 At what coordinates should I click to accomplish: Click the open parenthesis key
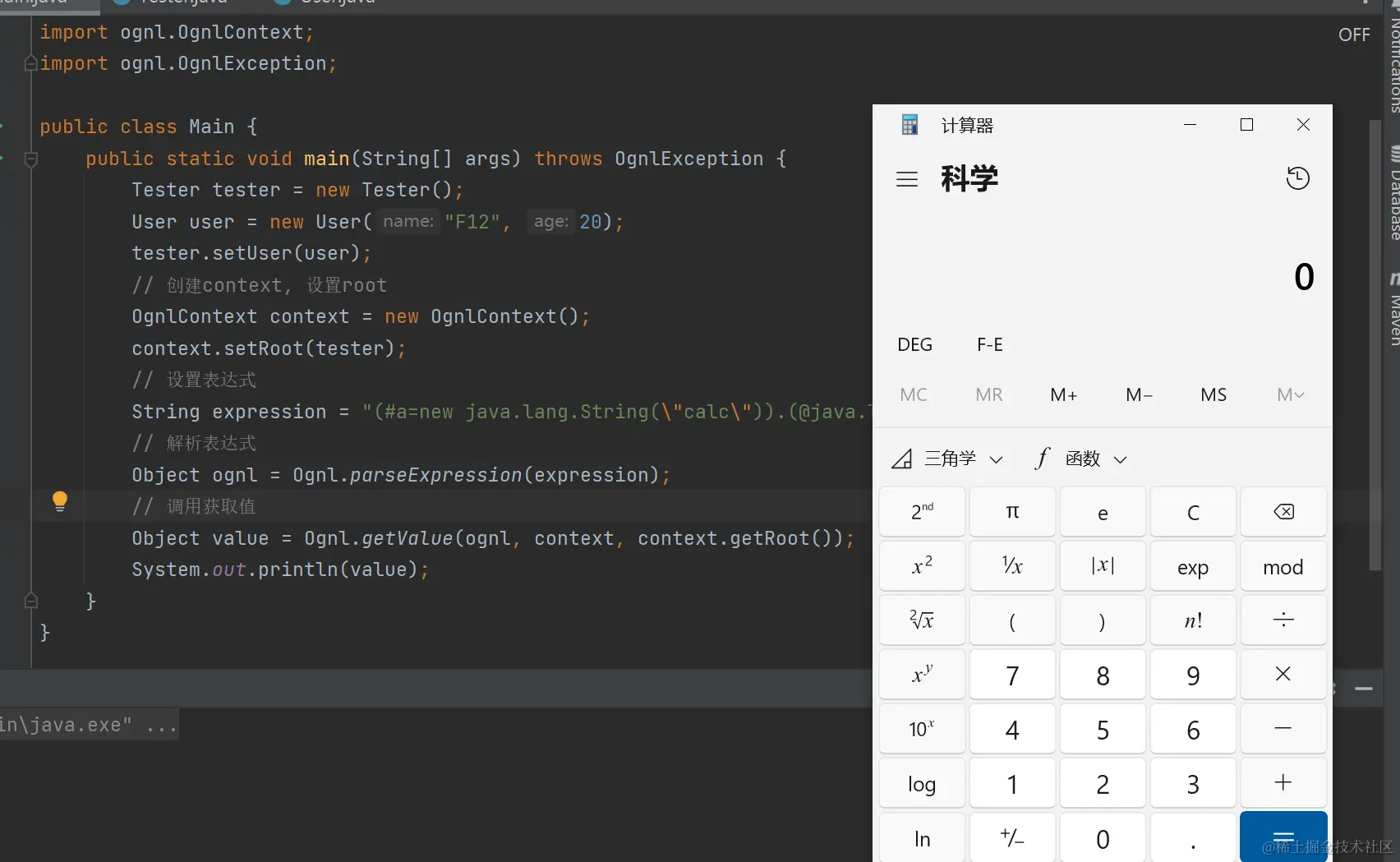click(x=1012, y=620)
